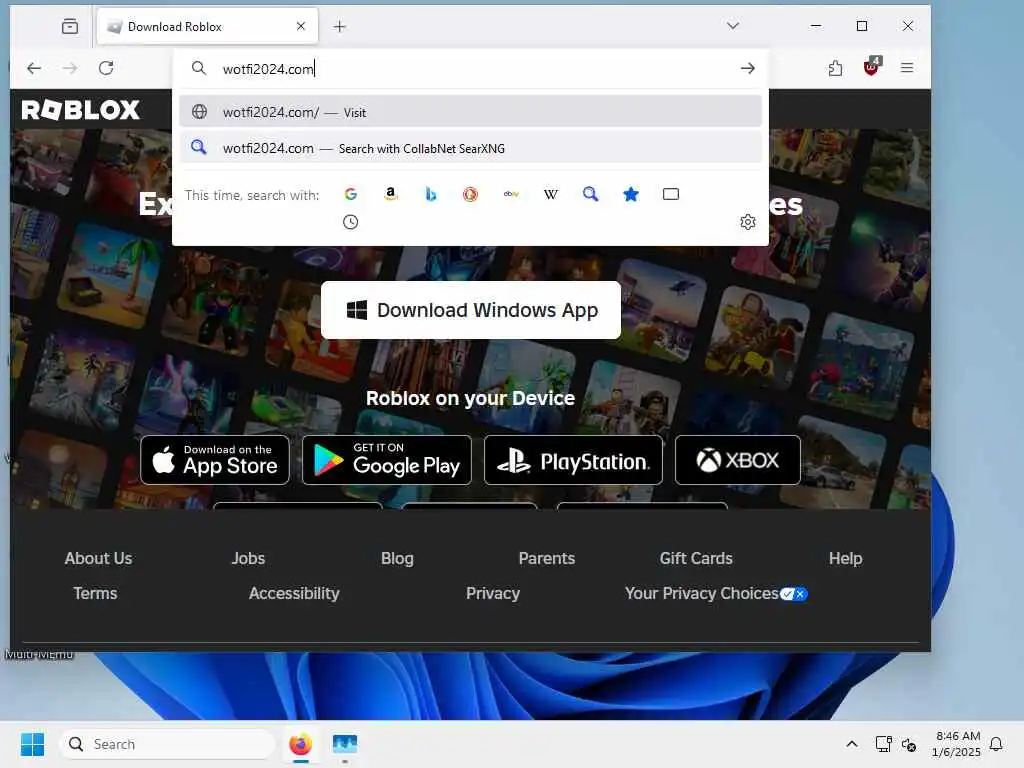
Task: Click the forward navigation arrow
Action: click(70, 68)
